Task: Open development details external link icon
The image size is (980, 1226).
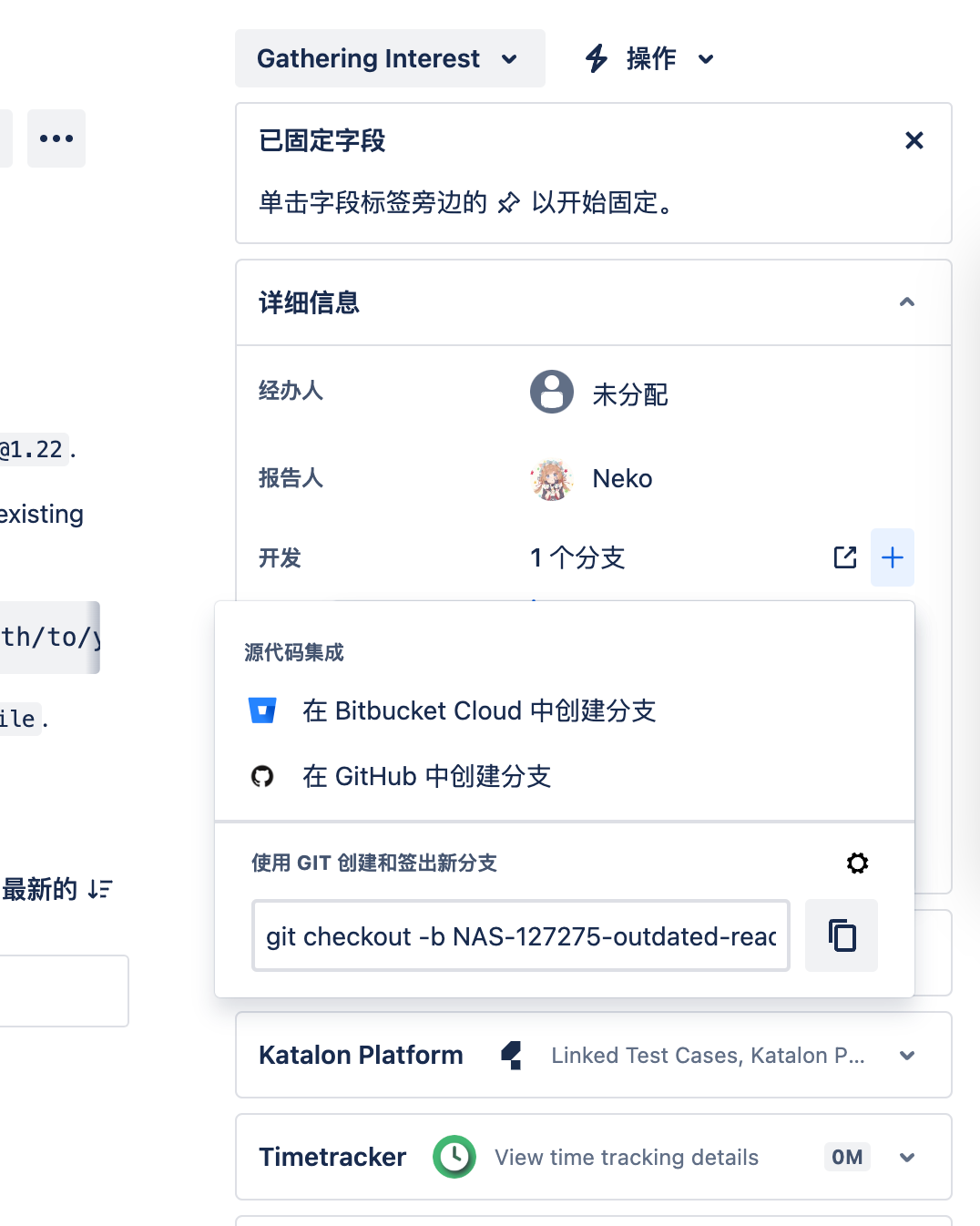Action: point(845,557)
